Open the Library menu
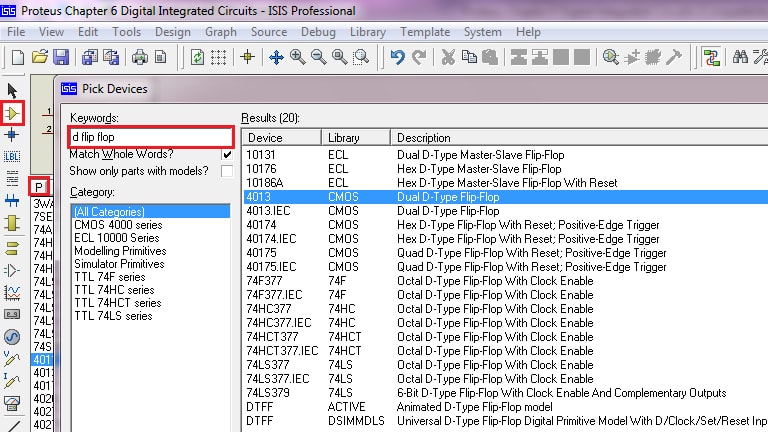 click(x=367, y=32)
